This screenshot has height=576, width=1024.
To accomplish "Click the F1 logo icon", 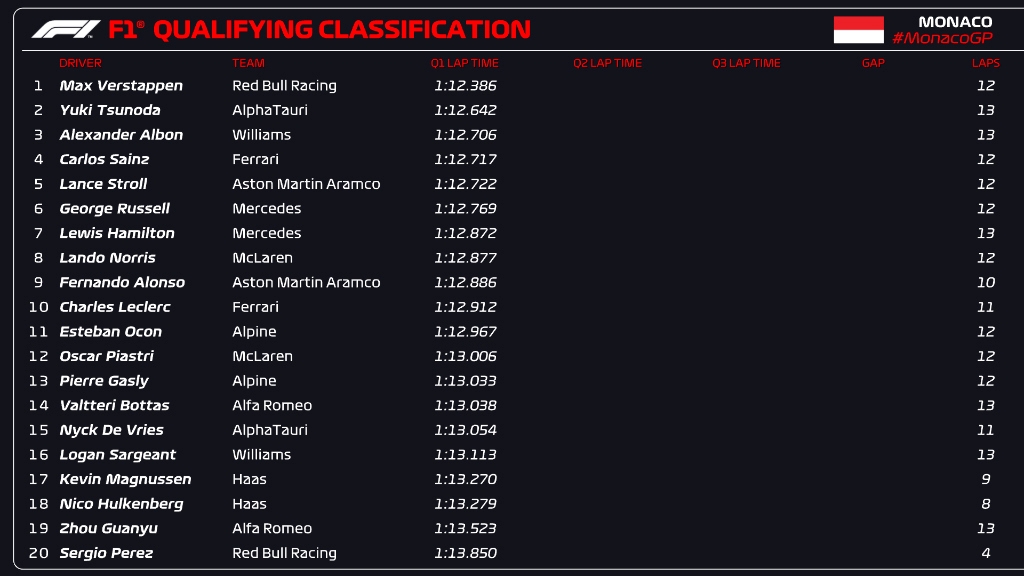I will 65,30.
